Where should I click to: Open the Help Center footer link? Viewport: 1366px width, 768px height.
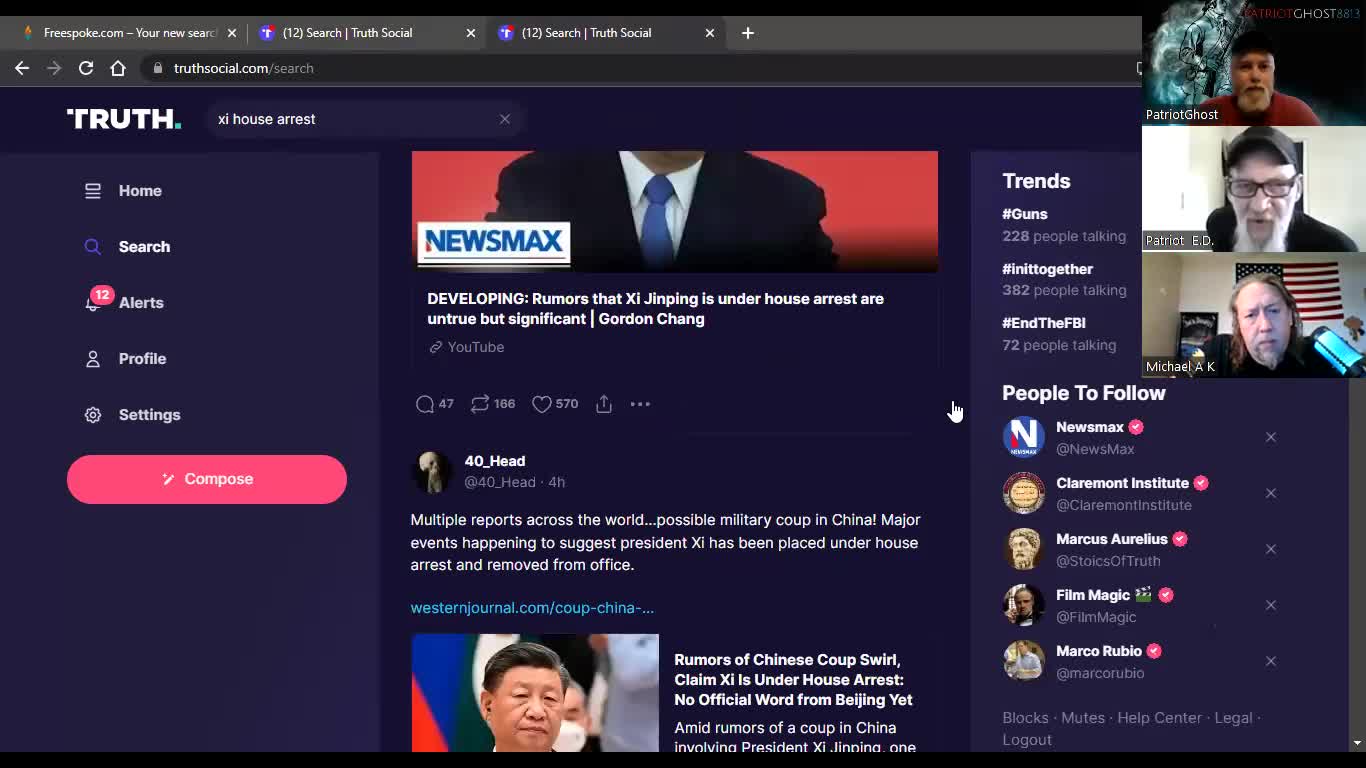1159,718
